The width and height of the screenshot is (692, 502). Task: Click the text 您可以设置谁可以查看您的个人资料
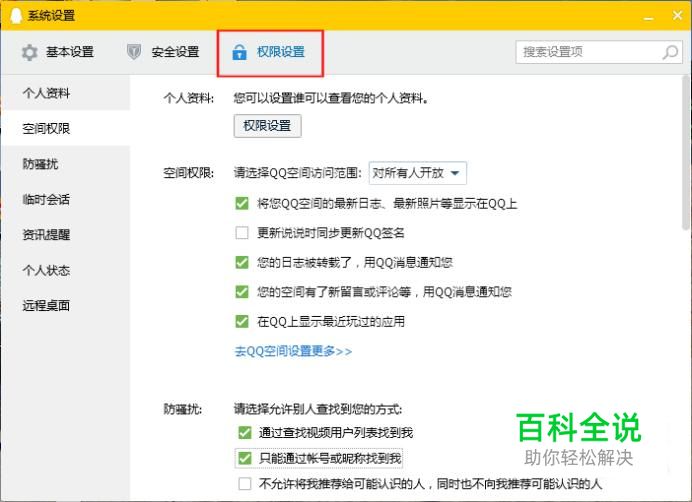331,98
